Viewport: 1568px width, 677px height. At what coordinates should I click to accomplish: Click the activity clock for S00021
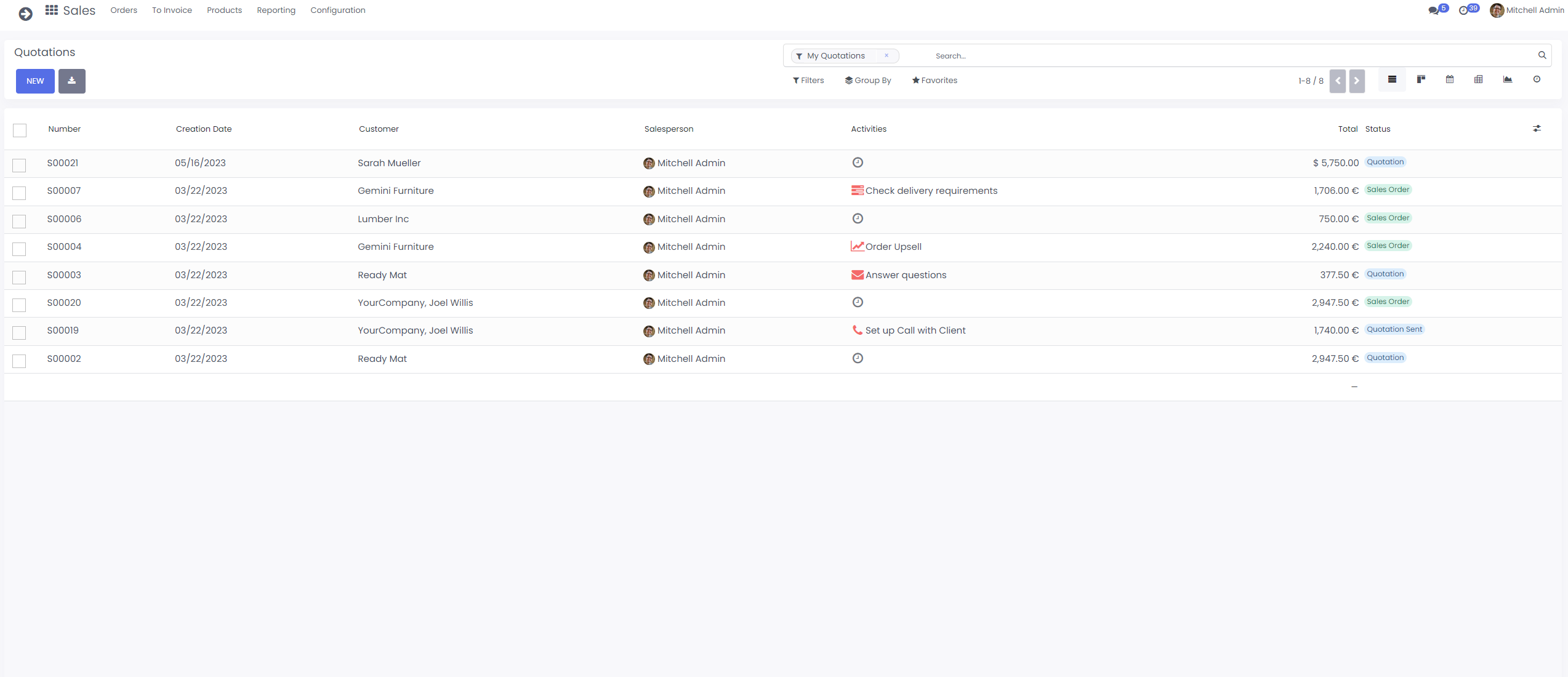point(858,162)
